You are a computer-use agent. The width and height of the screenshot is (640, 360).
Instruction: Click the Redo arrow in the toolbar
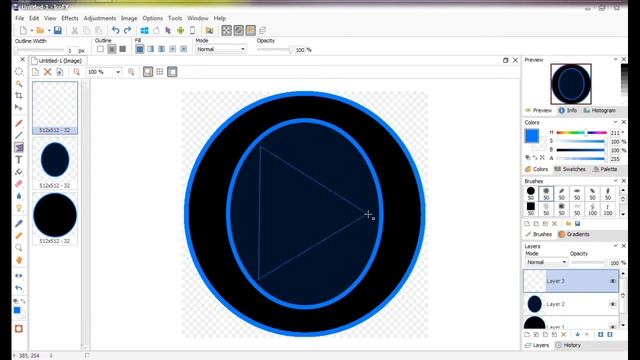pyautogui.click(x=127, y=30)
